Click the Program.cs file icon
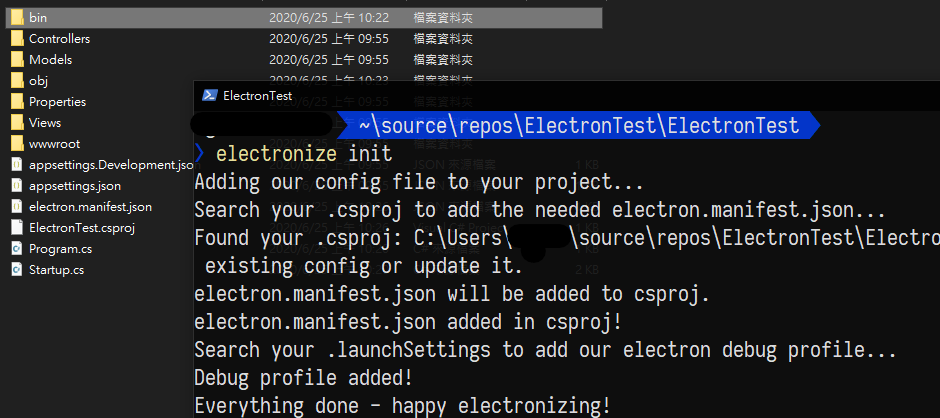This screenshot has height=418, width=940. [x=17, y=249]
